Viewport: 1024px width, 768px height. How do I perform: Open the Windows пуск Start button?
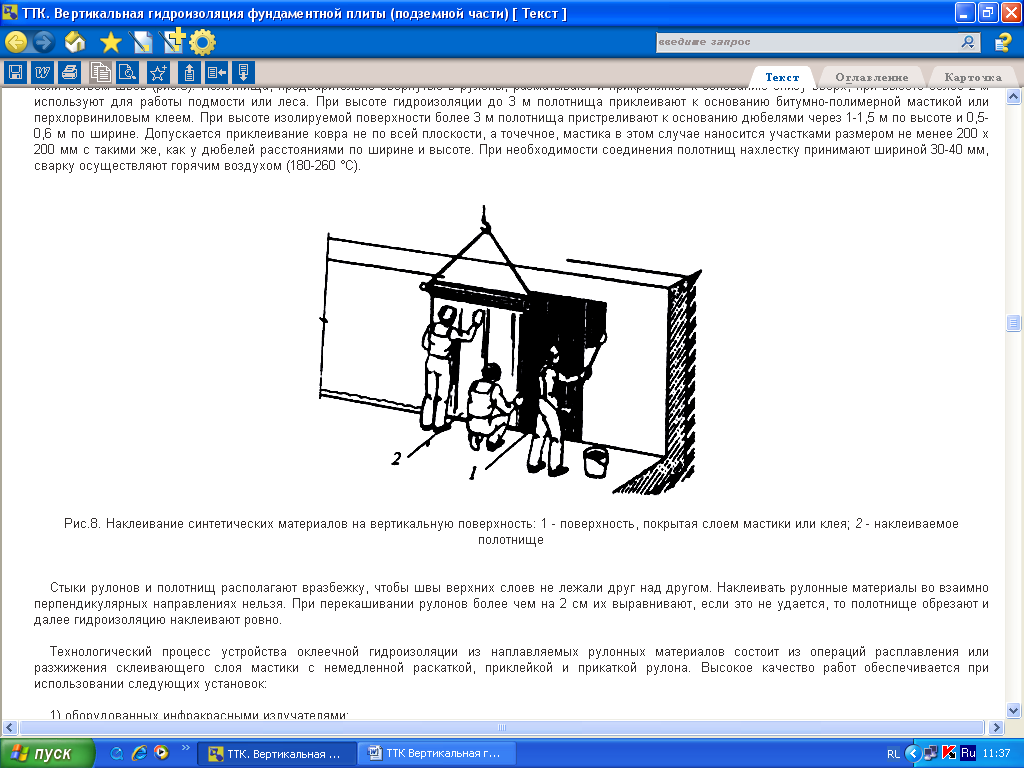point(47,754)
